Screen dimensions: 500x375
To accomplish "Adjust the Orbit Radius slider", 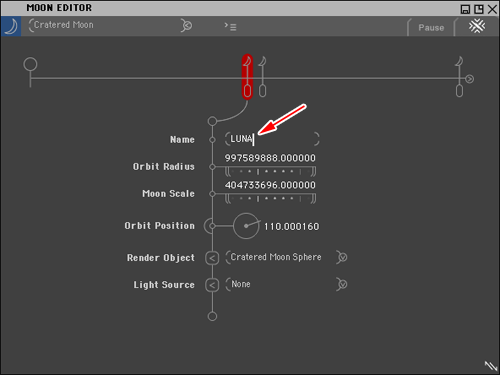I will click(270, 172).
